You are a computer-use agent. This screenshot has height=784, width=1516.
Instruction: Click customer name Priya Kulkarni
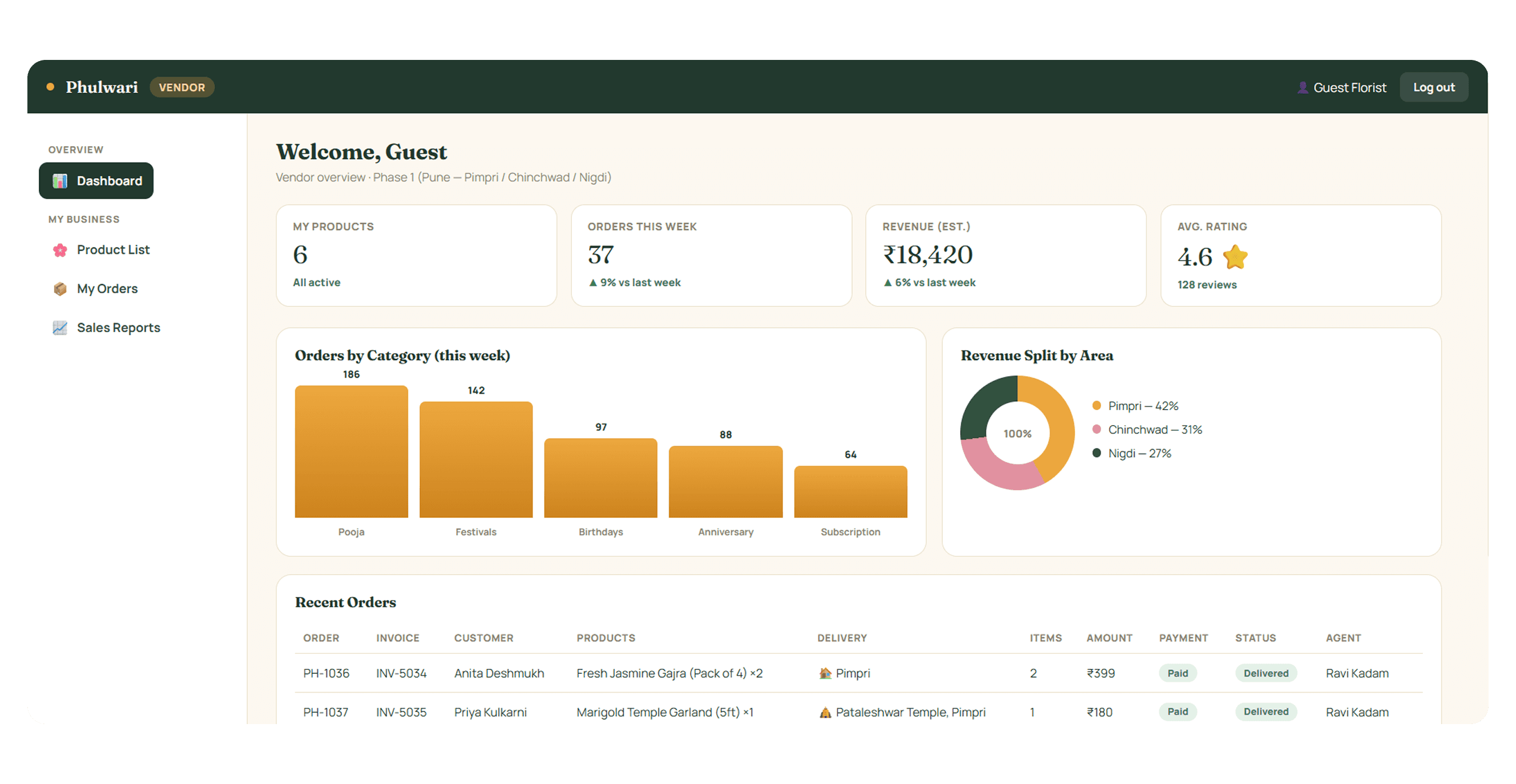tap(490, 712)
